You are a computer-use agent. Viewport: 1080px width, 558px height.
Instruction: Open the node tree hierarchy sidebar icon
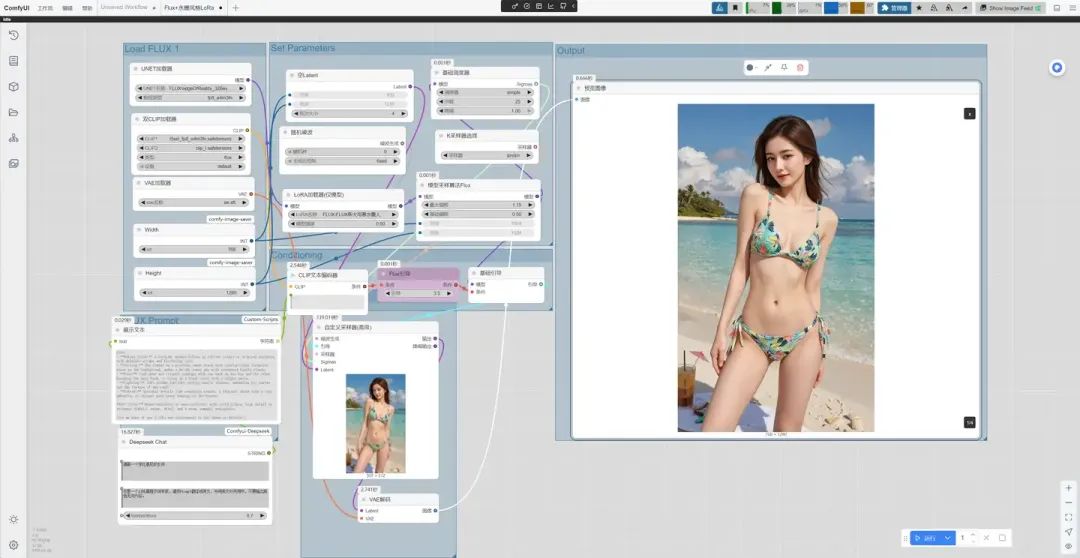(x=13, y=138)
